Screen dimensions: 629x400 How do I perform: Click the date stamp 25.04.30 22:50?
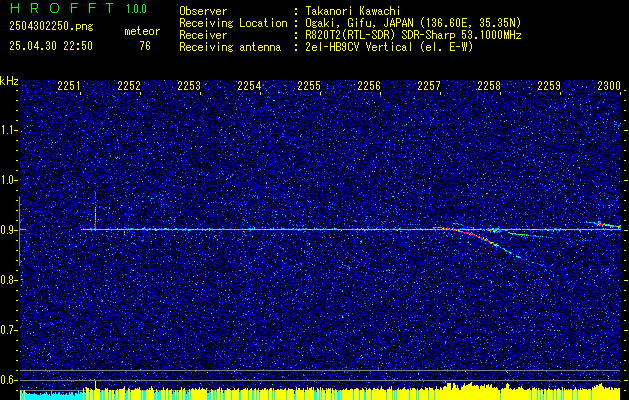51,46
